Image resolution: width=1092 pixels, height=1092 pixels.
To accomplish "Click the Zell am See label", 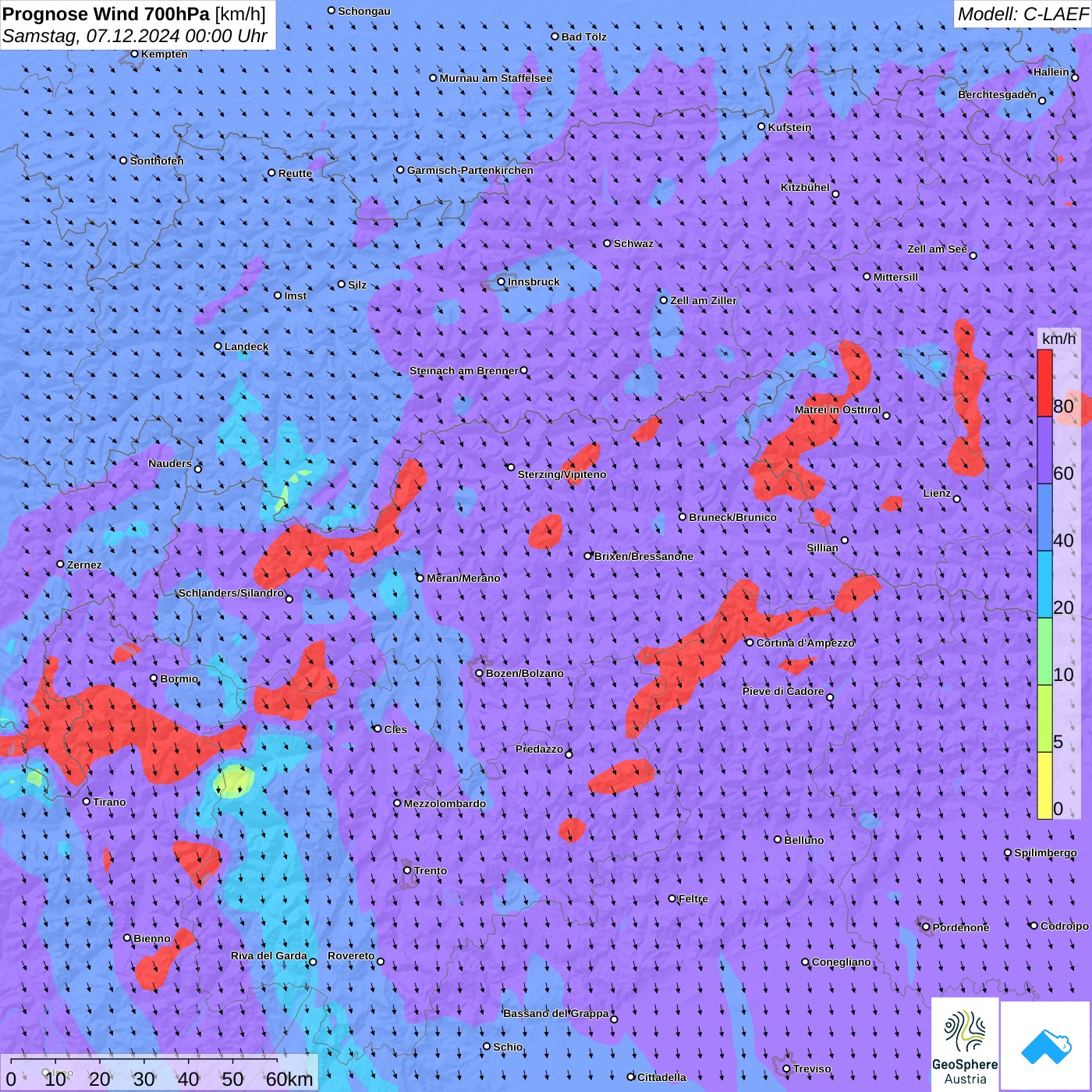I will pos(937,249).
